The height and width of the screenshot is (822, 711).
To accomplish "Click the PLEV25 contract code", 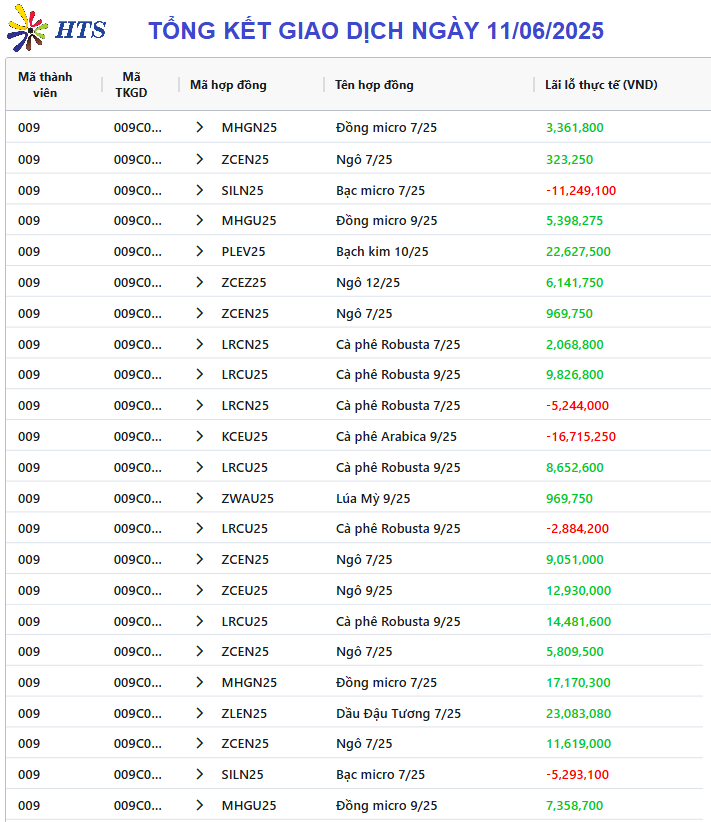I will click(243, 252).
